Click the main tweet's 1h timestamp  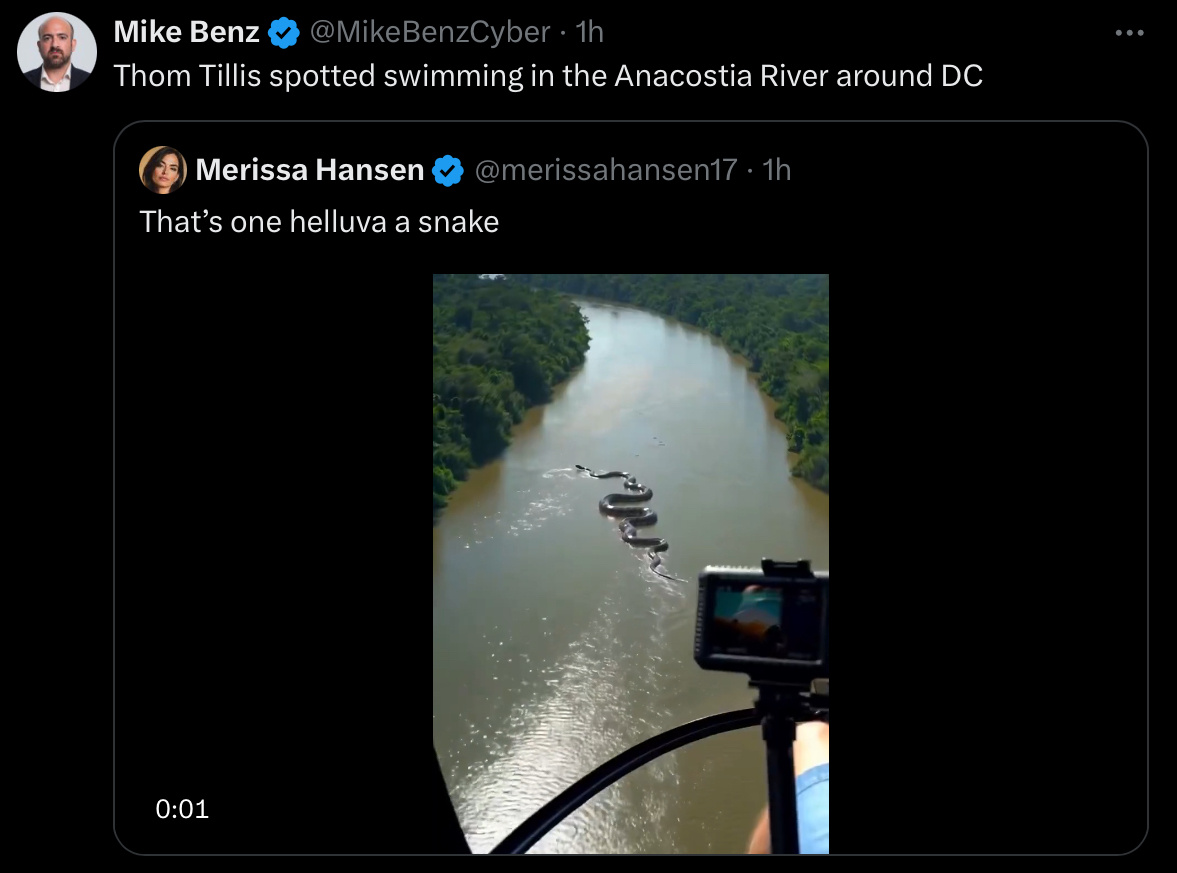click(589, 32)
